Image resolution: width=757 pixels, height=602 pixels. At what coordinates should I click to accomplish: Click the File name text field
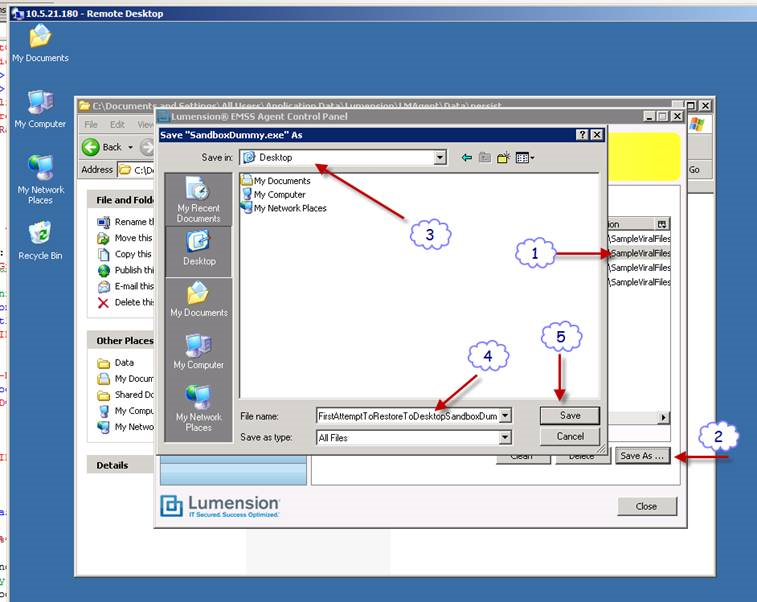click(406, 415)
